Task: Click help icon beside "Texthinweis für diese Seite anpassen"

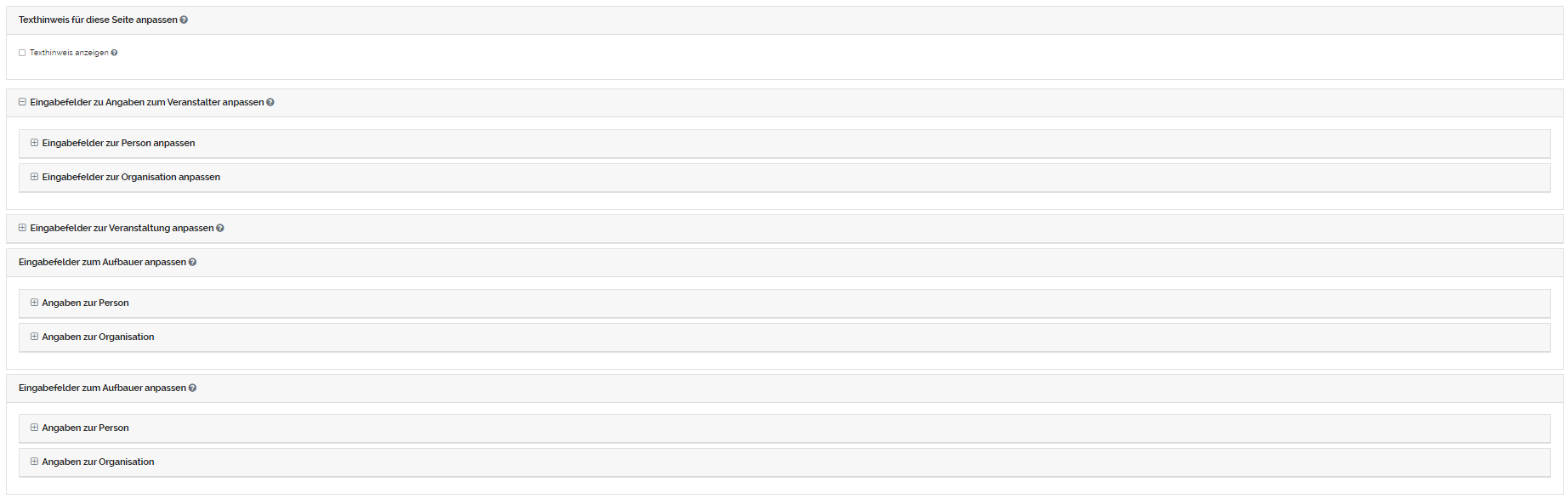Action: 184,20
